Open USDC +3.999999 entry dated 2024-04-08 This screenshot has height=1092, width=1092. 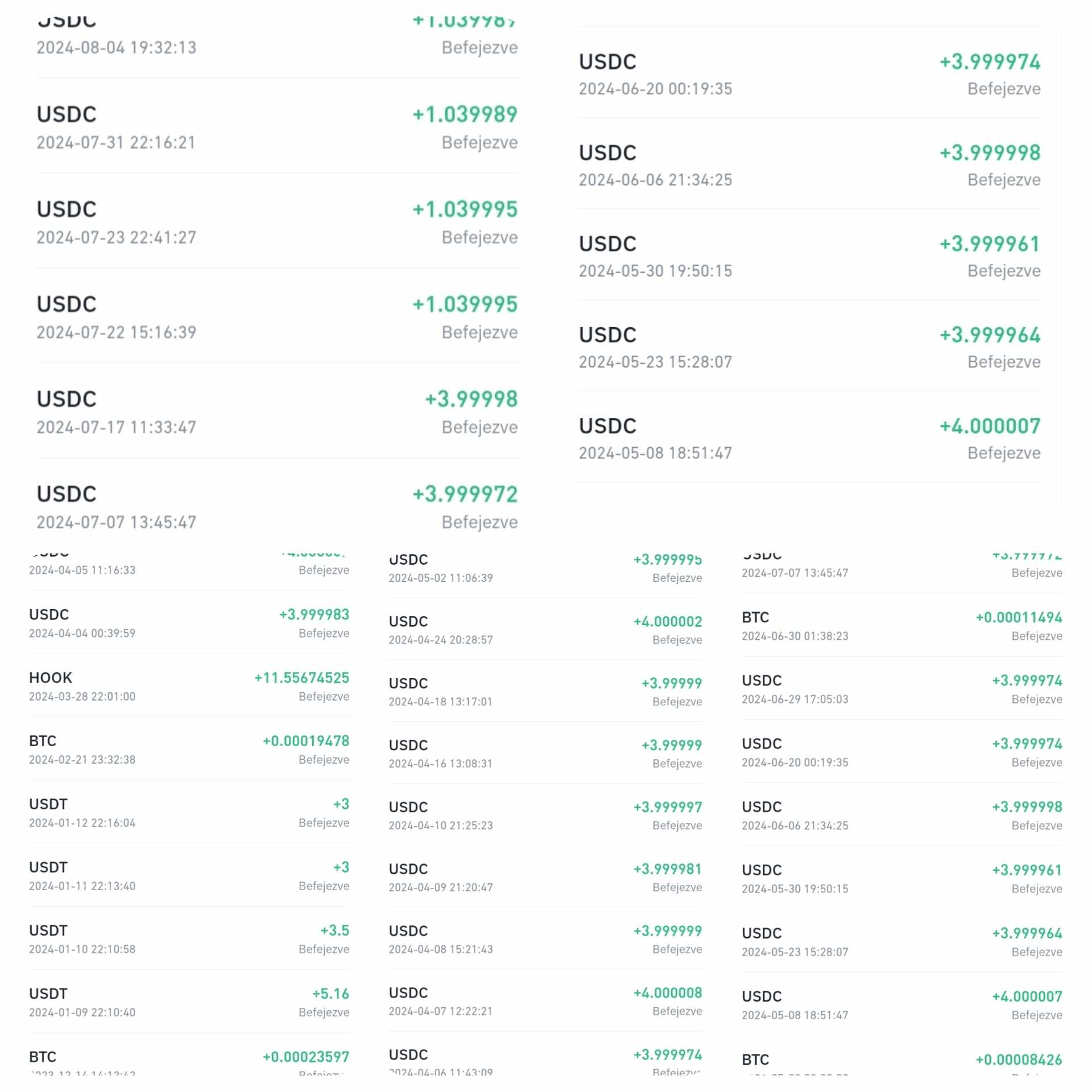545,938
